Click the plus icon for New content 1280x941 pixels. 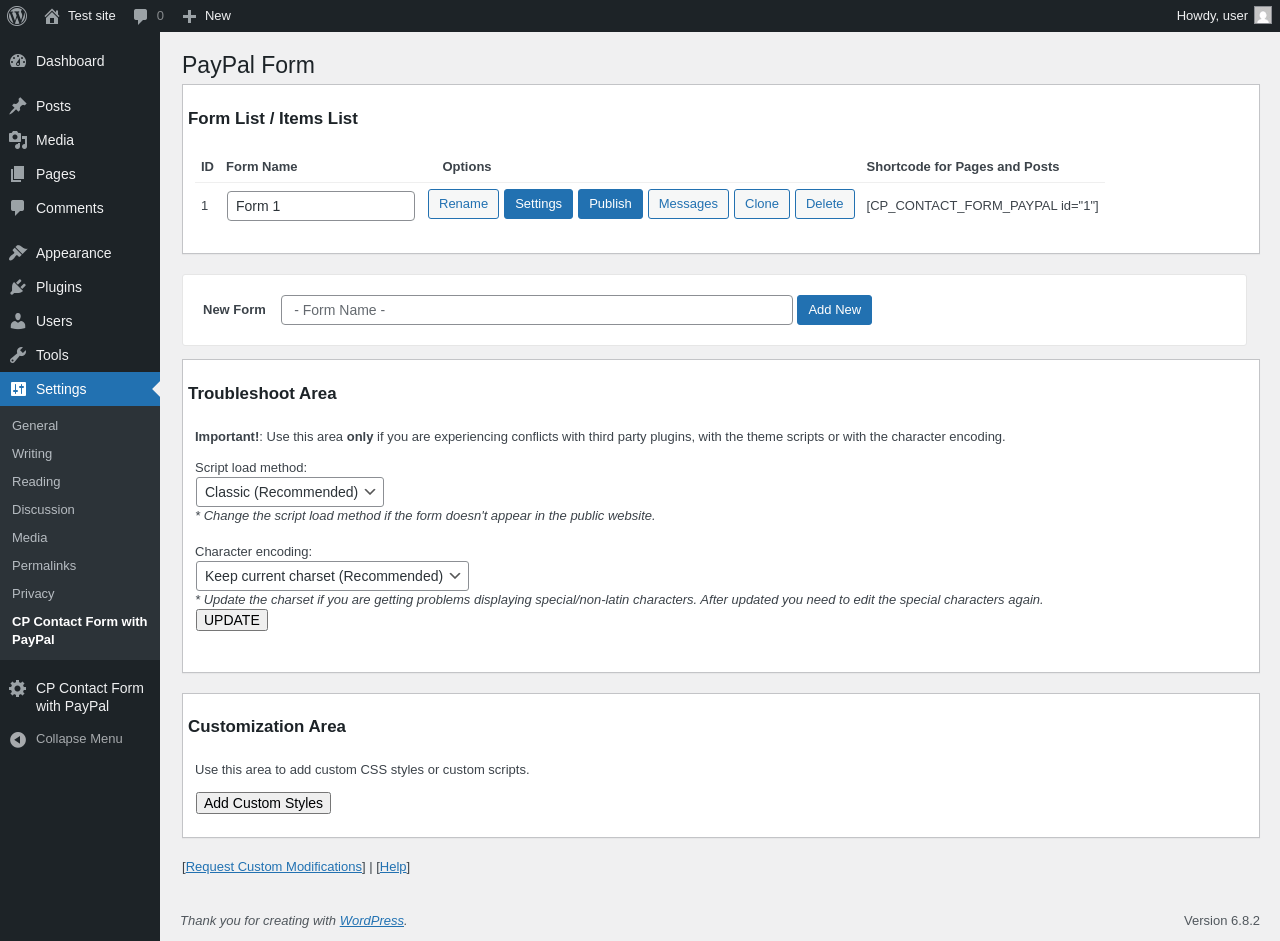(x=189, y=16)
